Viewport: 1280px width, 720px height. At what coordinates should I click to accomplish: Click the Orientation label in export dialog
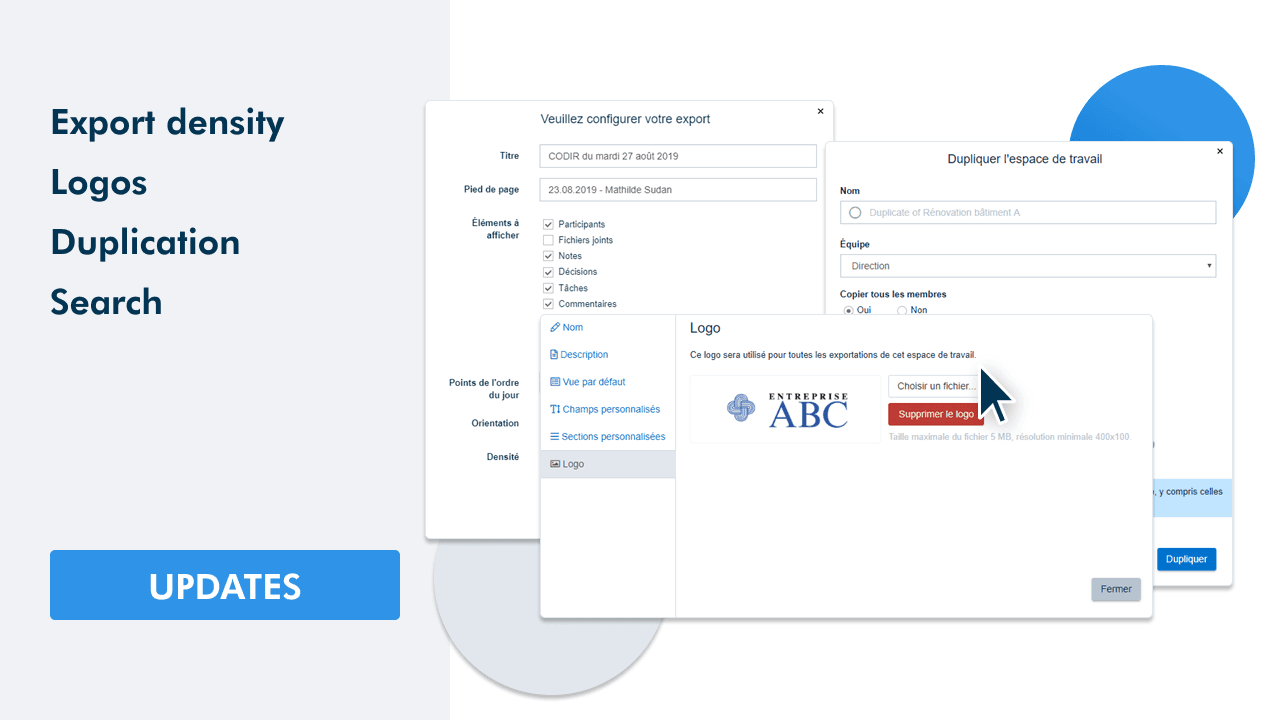point(495,423)
